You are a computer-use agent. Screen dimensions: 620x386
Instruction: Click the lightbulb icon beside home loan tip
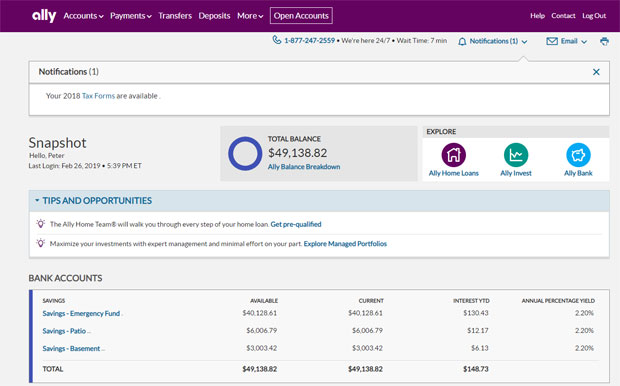[x=41, y=223]
